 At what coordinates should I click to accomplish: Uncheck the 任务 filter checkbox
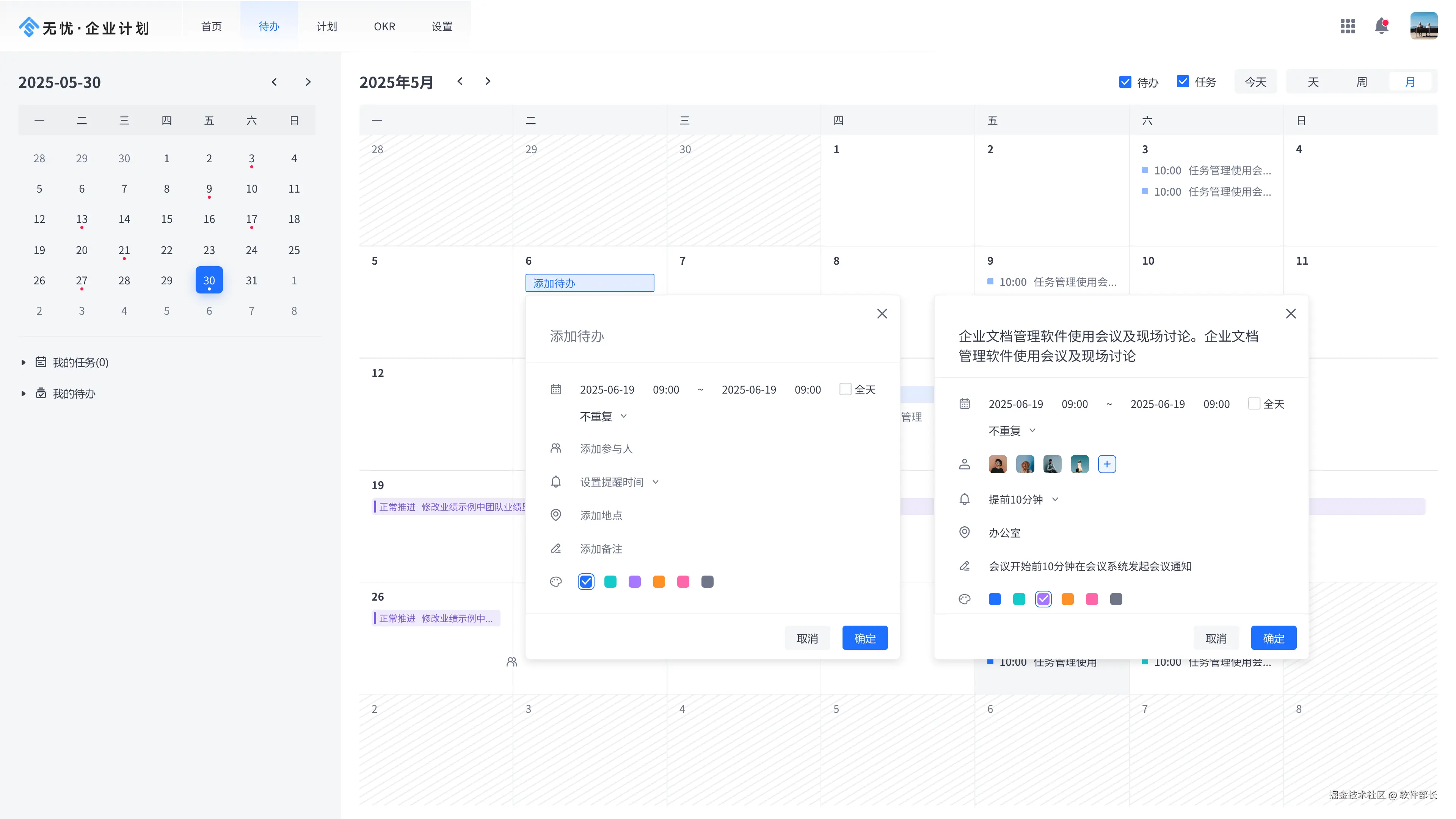pyautogui.click(x=1183, y=82)
